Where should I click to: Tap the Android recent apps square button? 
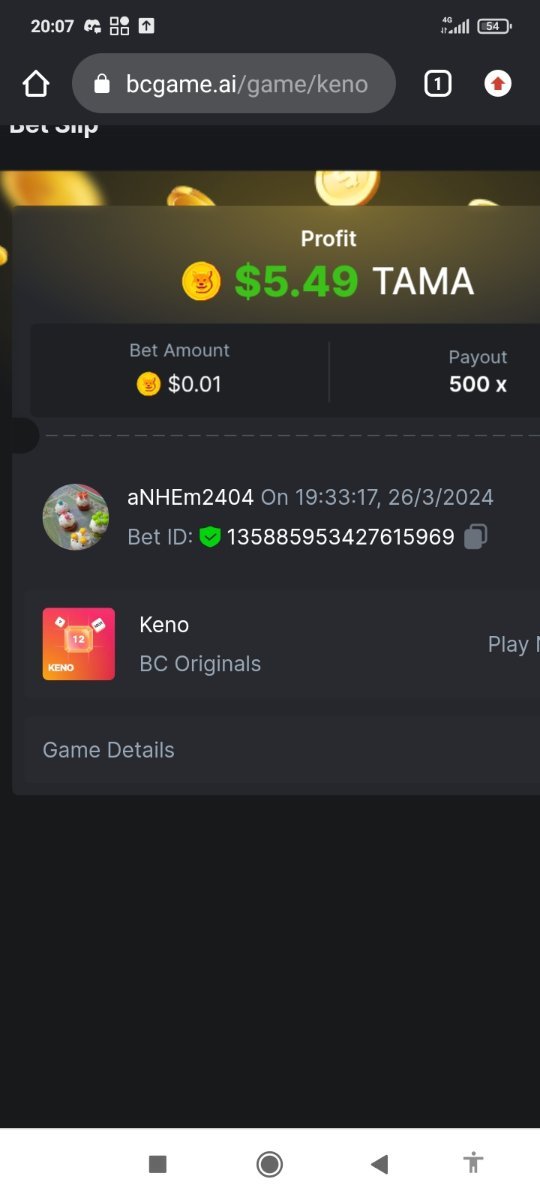[x=157, y=1163]
